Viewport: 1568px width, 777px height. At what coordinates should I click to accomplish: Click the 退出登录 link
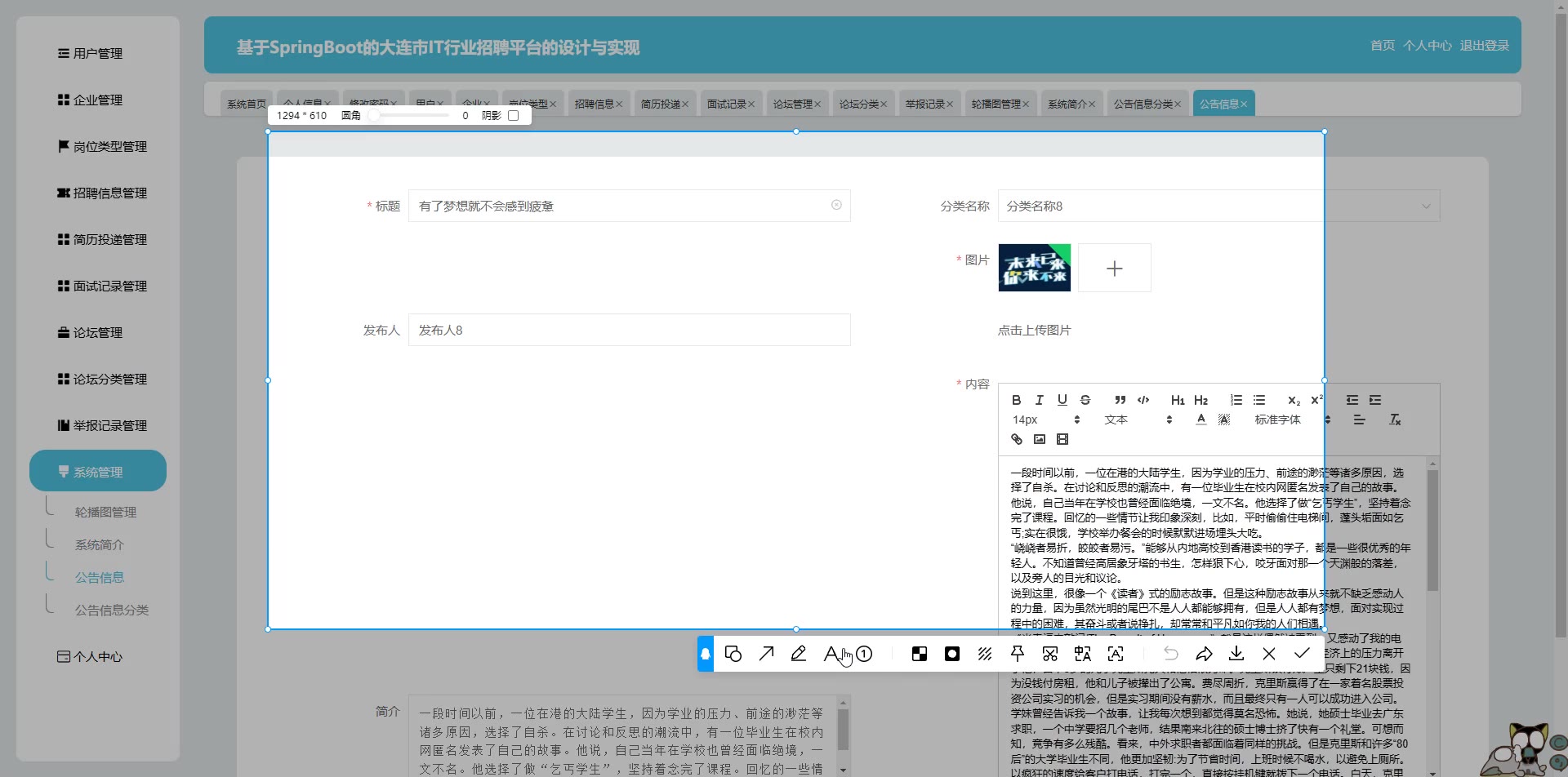(1484, 46)
